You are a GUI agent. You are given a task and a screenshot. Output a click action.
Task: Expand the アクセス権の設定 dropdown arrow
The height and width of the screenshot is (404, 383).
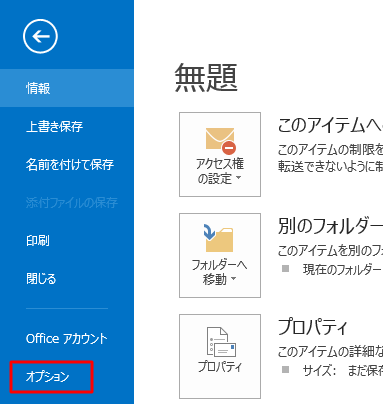[238, 178]
